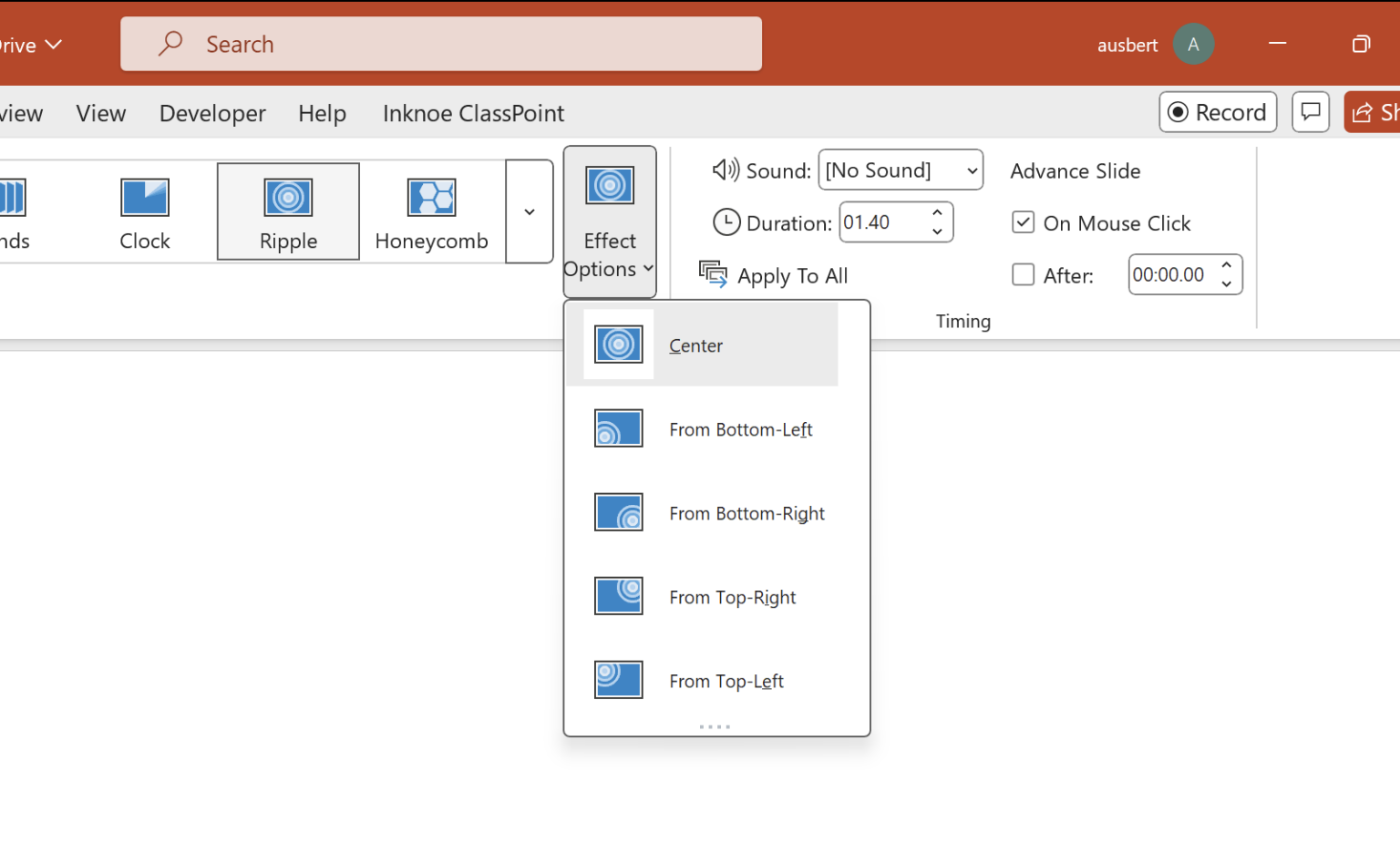This screenshot has height=844, width=1400.
Task: Enable the After timing checkbox
Action: pyautogui.click(x=1023, y=274)
